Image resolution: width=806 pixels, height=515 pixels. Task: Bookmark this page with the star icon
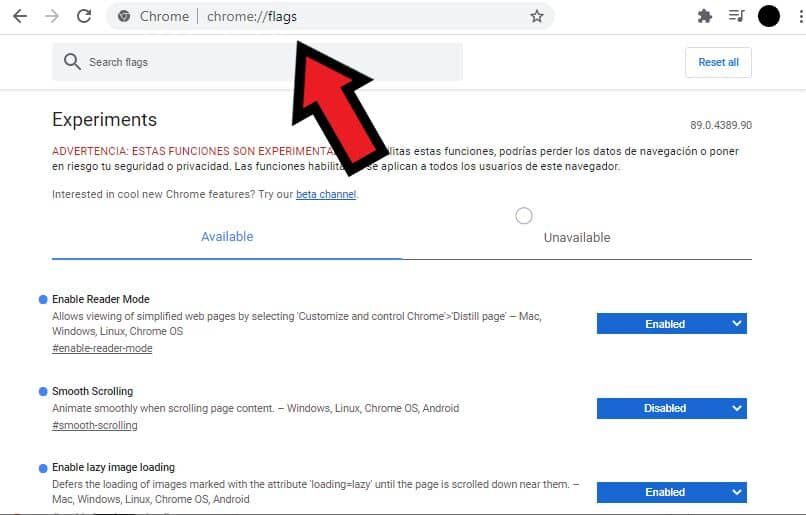(537, 16)
